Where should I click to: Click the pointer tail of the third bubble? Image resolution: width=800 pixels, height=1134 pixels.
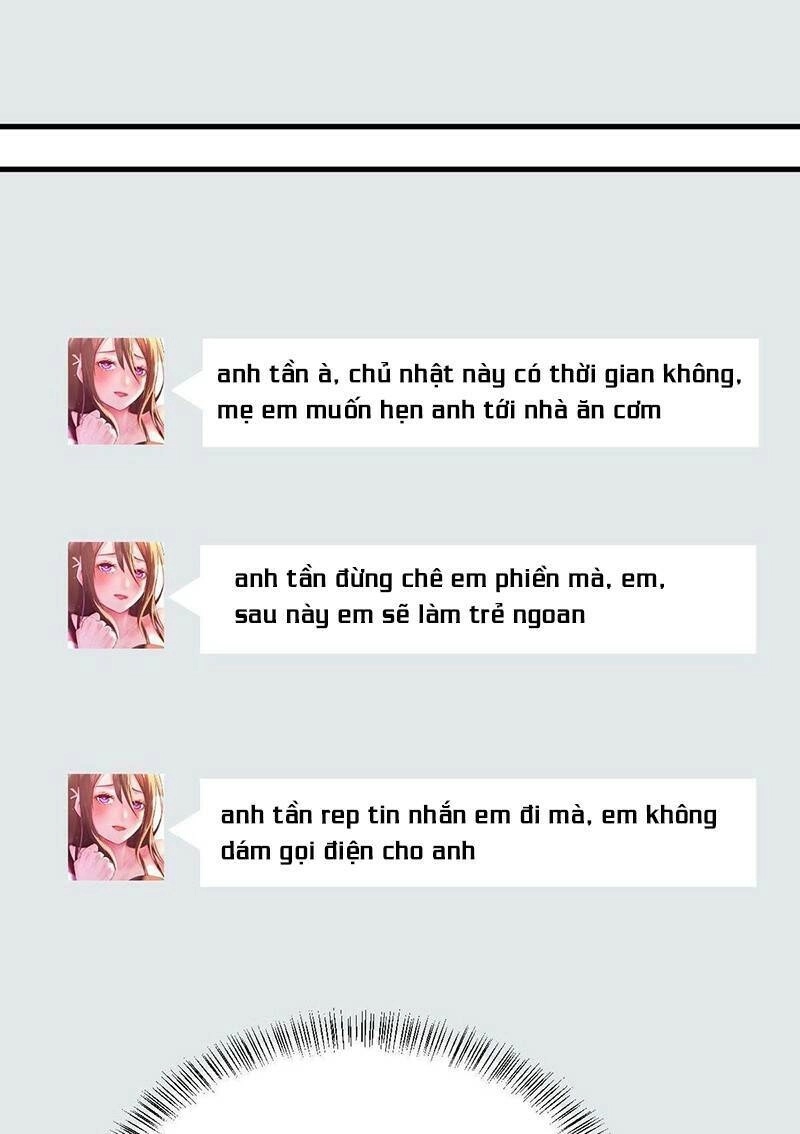pos(187,832)
